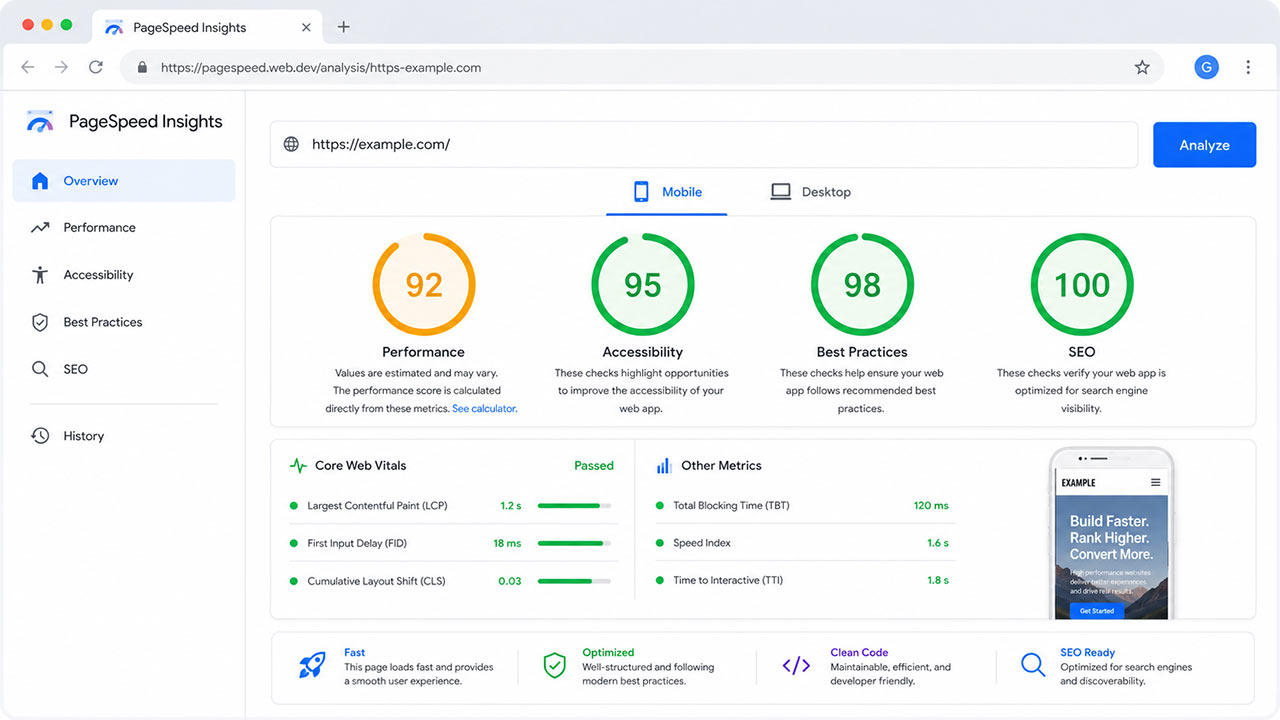1280x720 pixels.
Task: Click the Performance trend arrow icon
Action: 40,228
